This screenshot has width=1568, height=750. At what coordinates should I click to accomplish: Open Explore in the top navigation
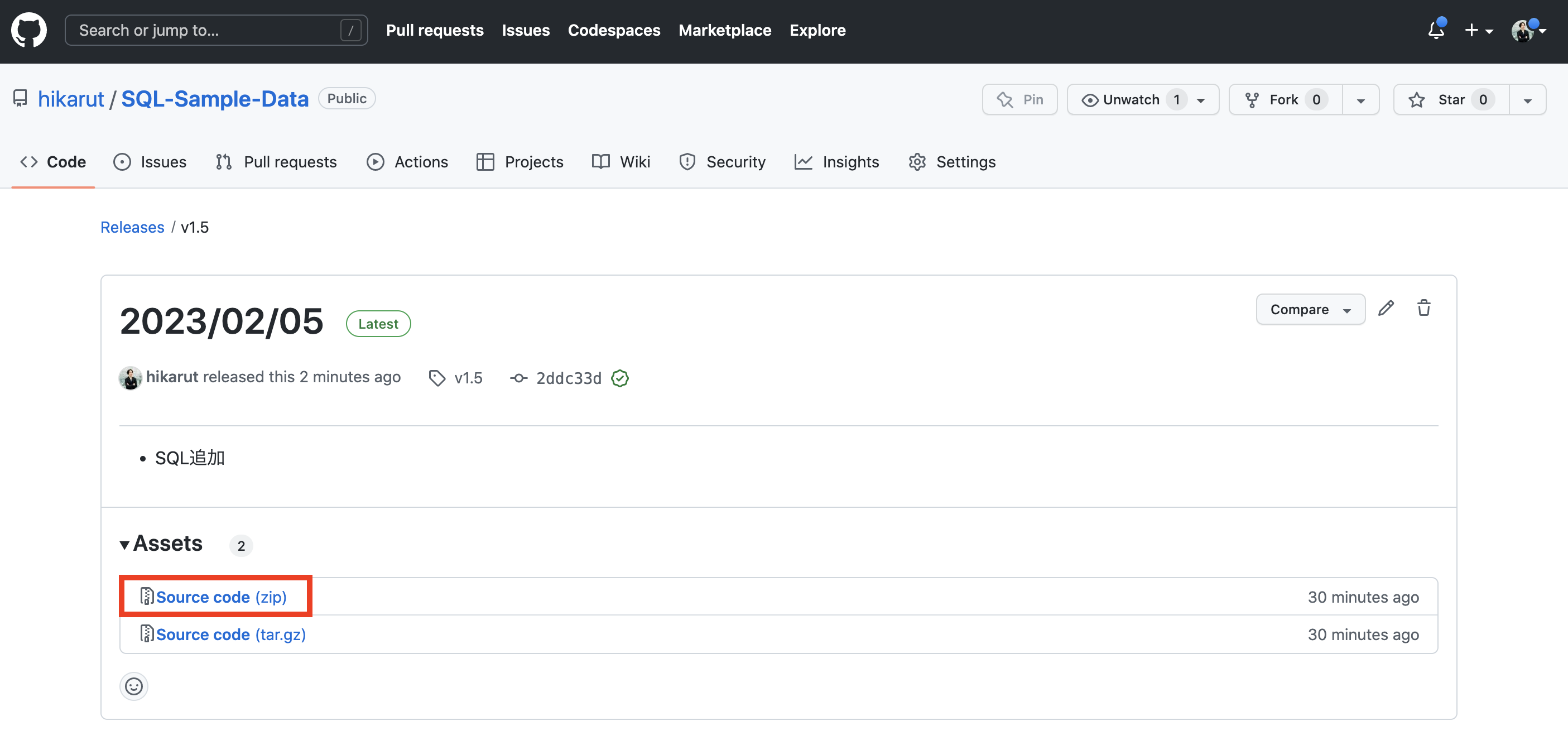[817, 31]
